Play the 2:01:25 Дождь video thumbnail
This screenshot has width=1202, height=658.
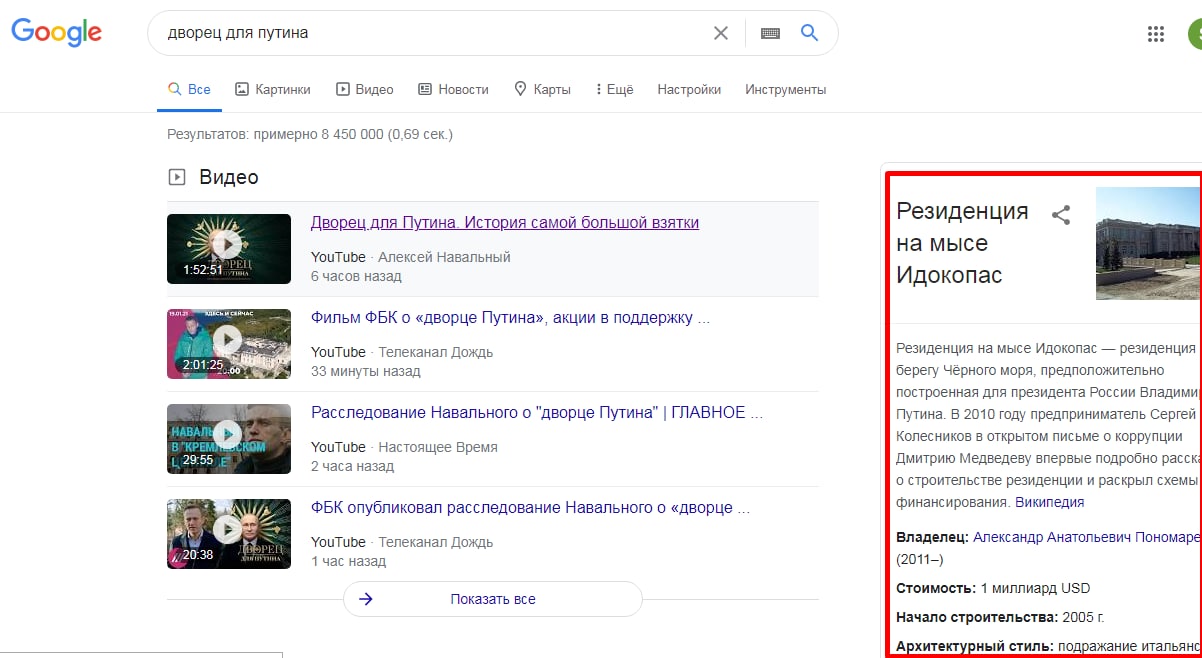pos(229,342)
